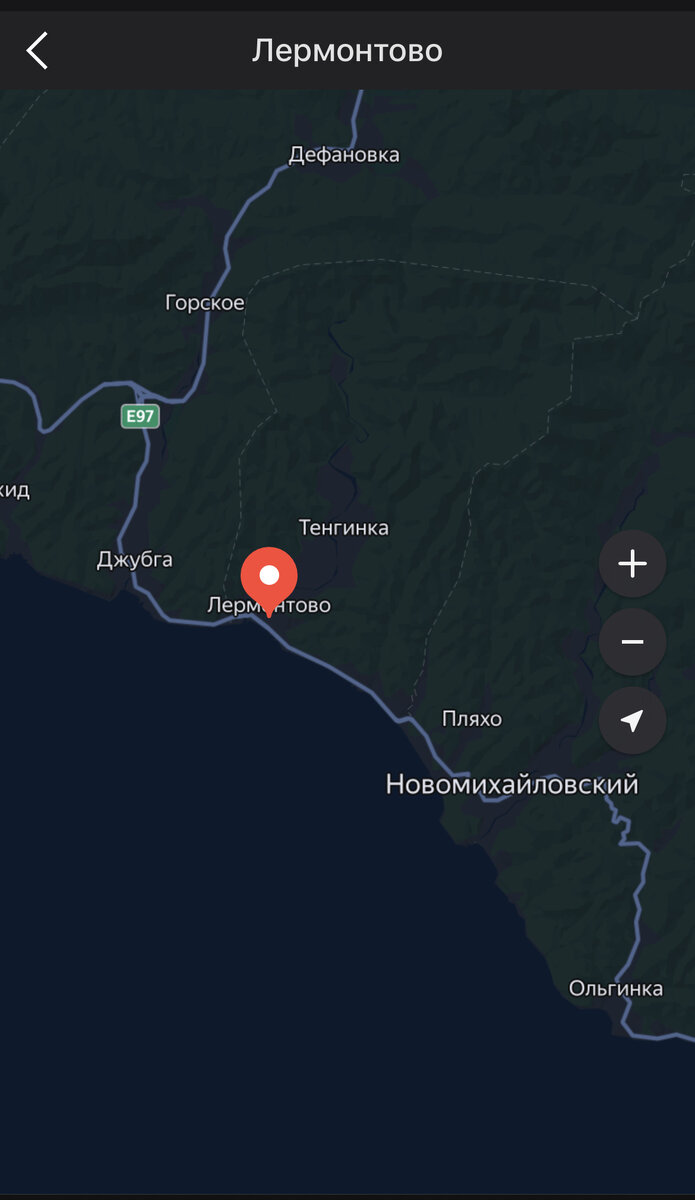
Task: Tap the Лермонтово title in header
Action: pyautogui.click(x=347, y=50)
